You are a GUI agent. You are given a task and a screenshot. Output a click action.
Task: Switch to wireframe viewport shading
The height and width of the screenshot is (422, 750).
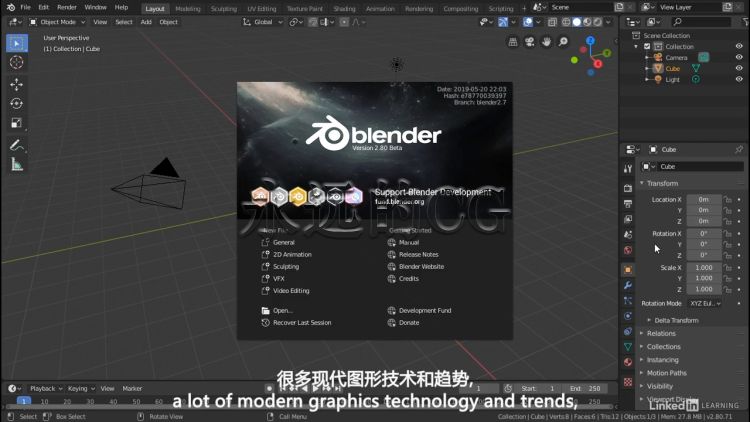pos(566,22)
